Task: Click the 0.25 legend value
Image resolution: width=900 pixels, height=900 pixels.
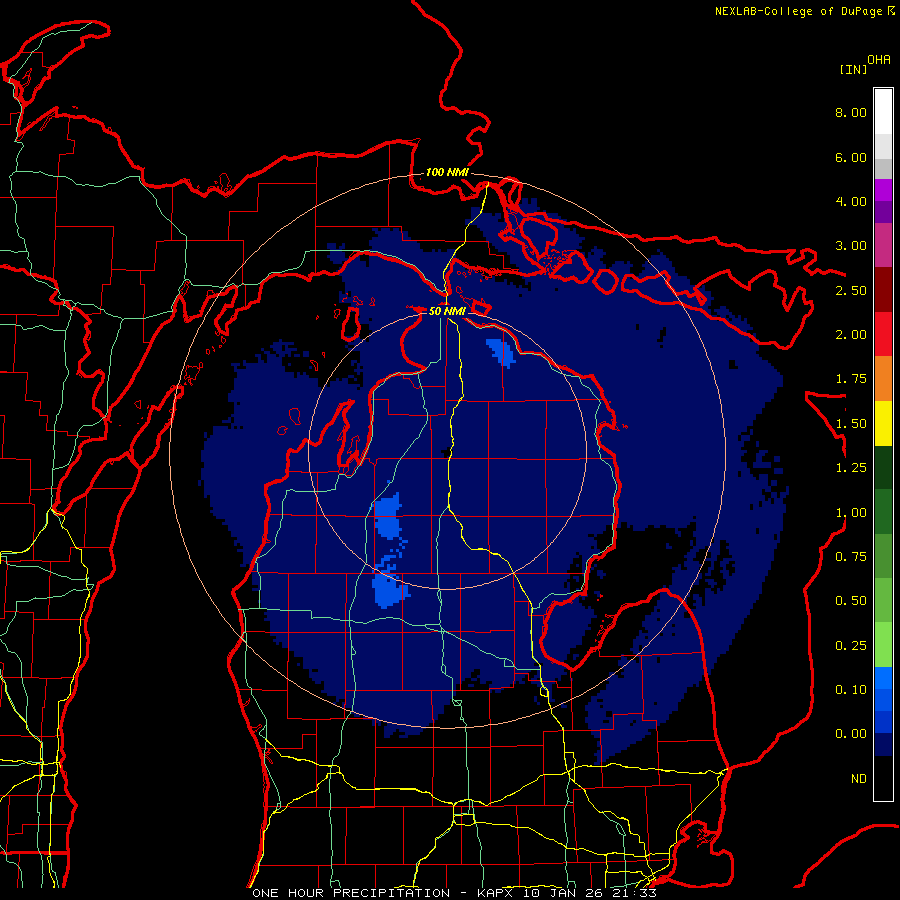Action: [851, 646]
